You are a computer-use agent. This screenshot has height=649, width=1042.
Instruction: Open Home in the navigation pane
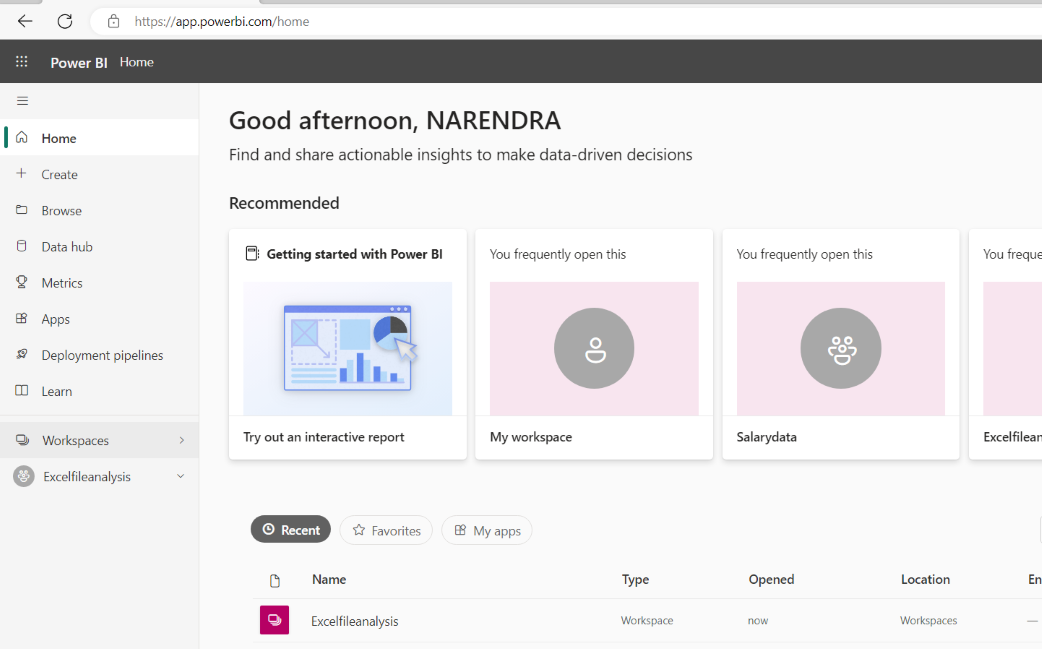point(101,138)
